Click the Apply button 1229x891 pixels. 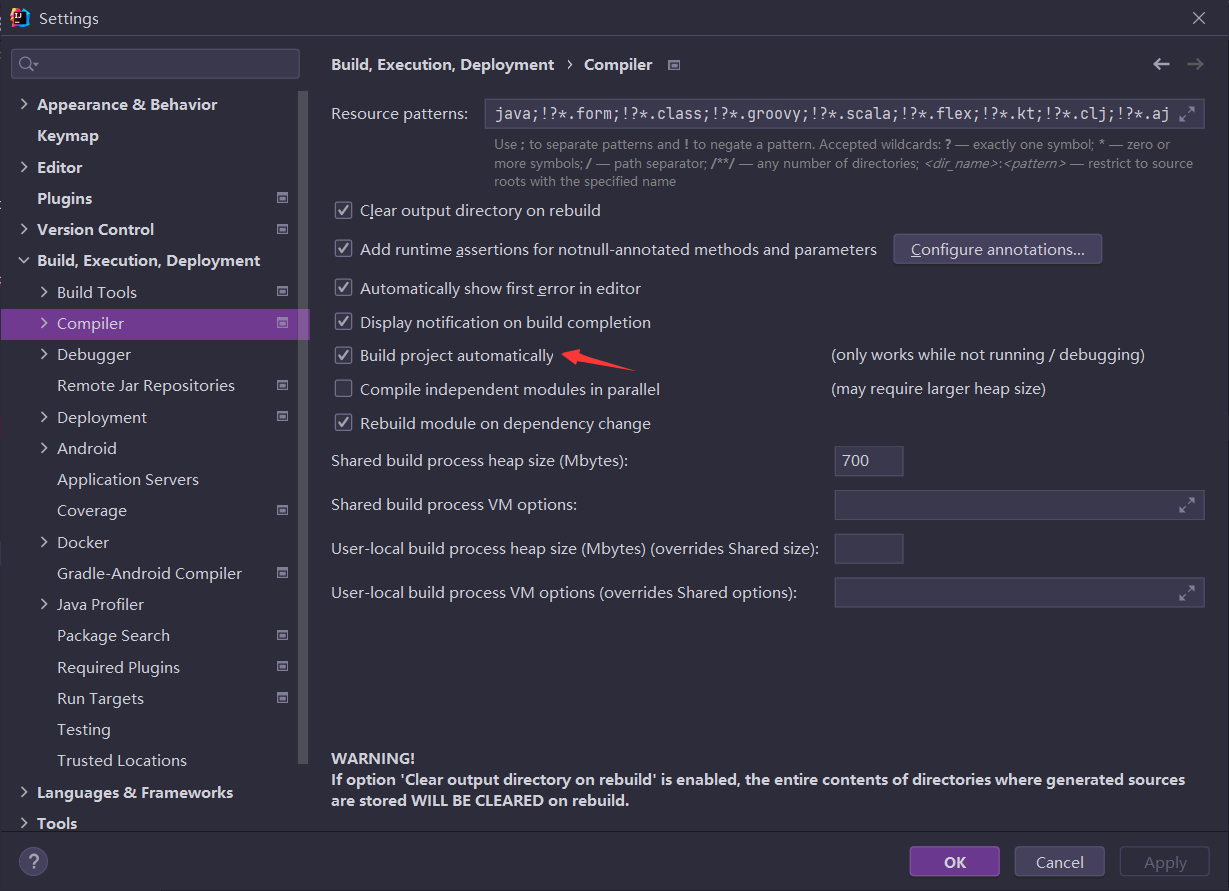coord(1165,862)
